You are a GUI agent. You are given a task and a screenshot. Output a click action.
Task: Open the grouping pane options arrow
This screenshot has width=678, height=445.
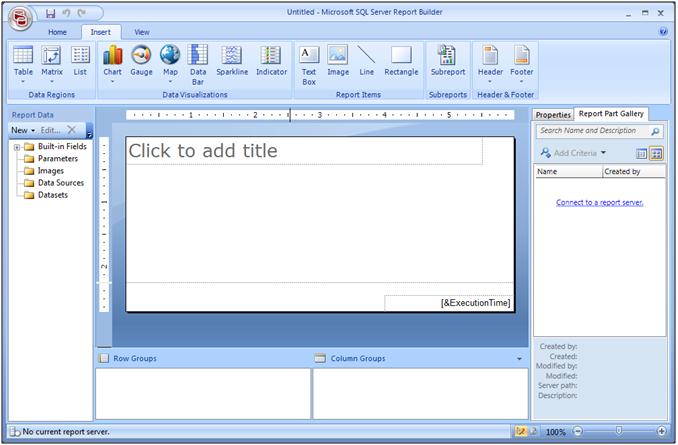[519, 359]
